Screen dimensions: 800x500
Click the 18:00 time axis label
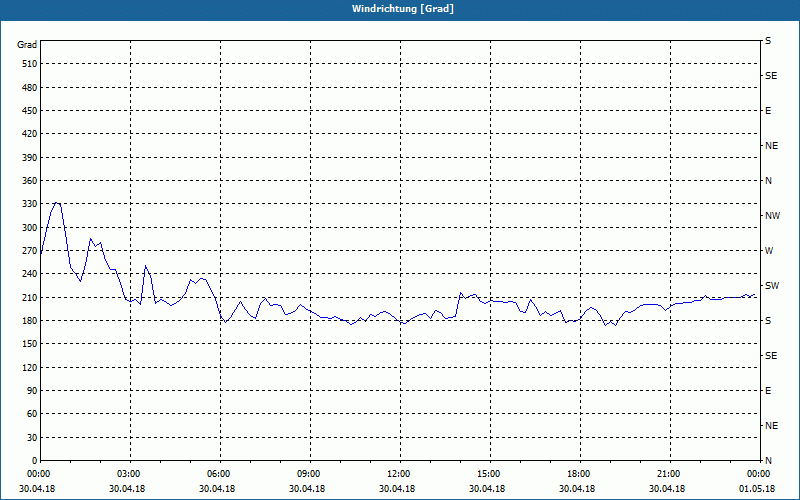pyautogui.click(x=580, y=474)
